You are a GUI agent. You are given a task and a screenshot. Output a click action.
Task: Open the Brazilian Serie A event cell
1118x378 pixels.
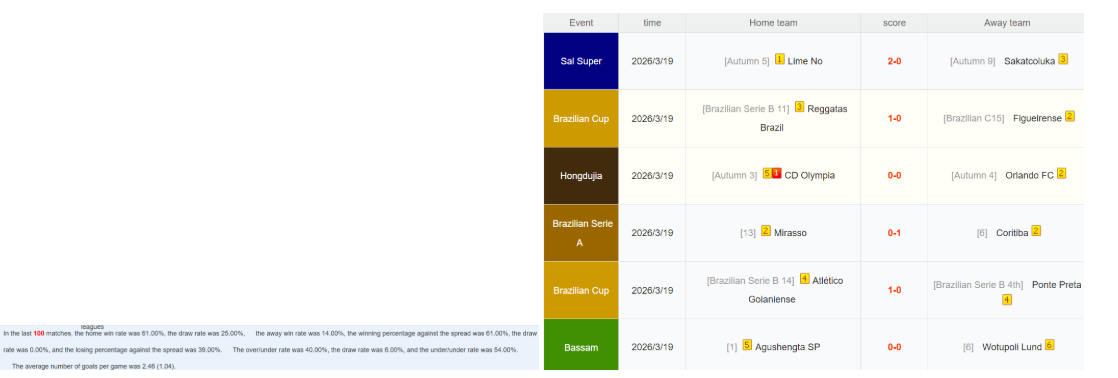581,233
